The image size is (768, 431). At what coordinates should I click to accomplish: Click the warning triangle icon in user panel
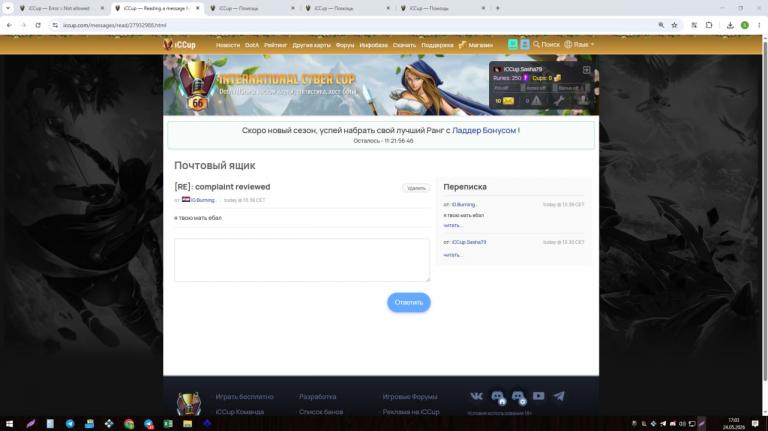536,100
